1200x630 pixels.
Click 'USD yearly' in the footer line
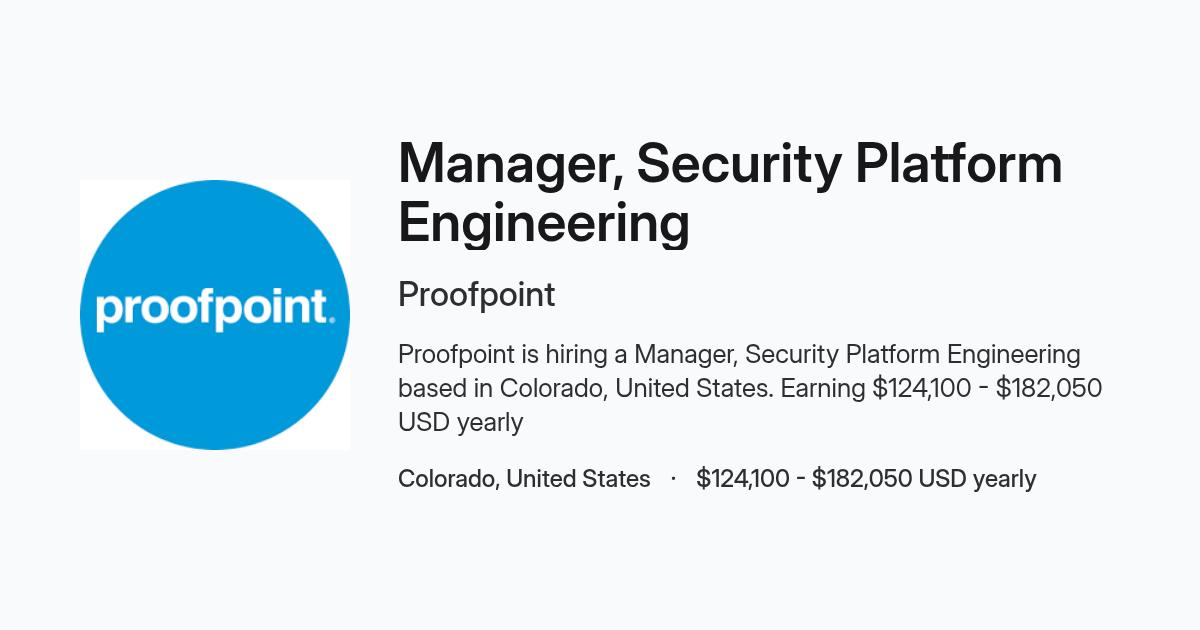click(977, 479)
